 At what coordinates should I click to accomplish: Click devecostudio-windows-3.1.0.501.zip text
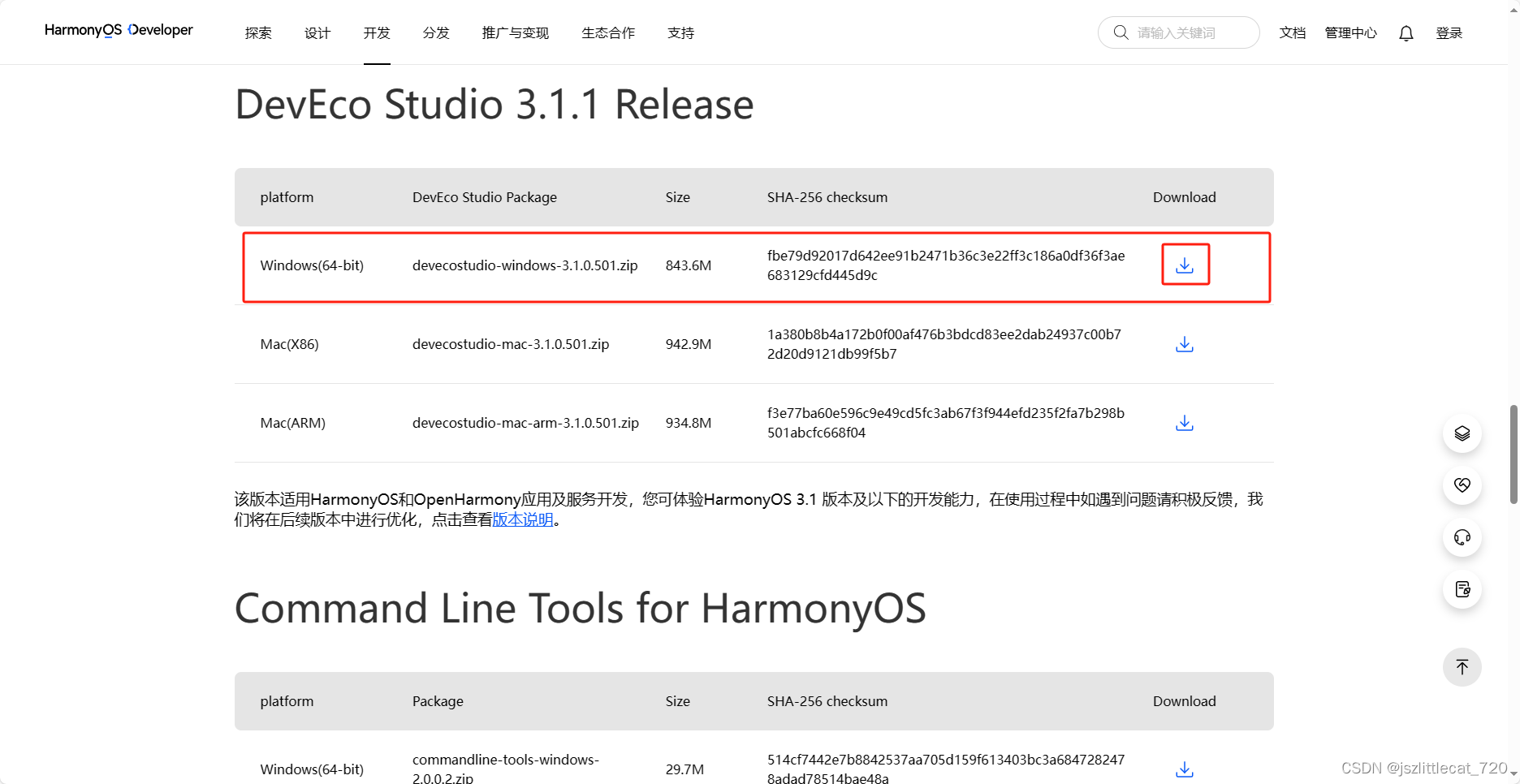pos(525,265)
